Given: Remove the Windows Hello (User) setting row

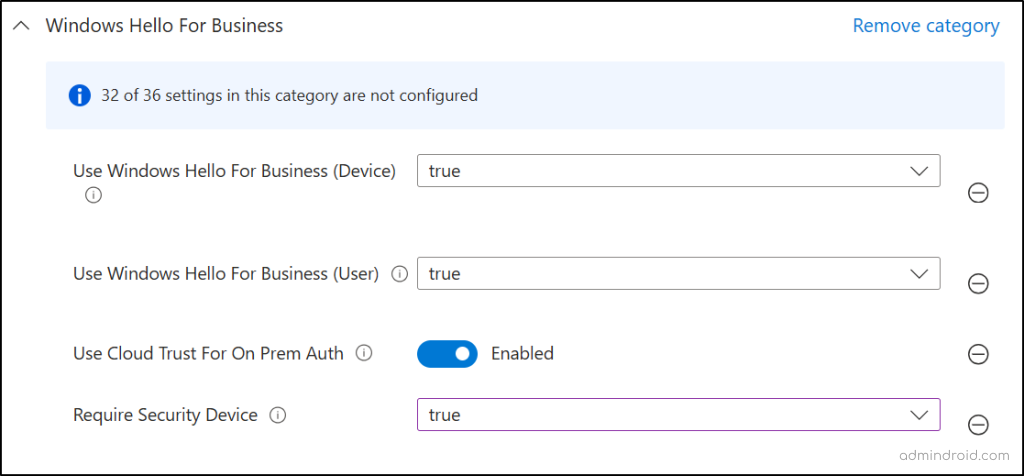Looking at the screenshot, I should coord(978,284).
